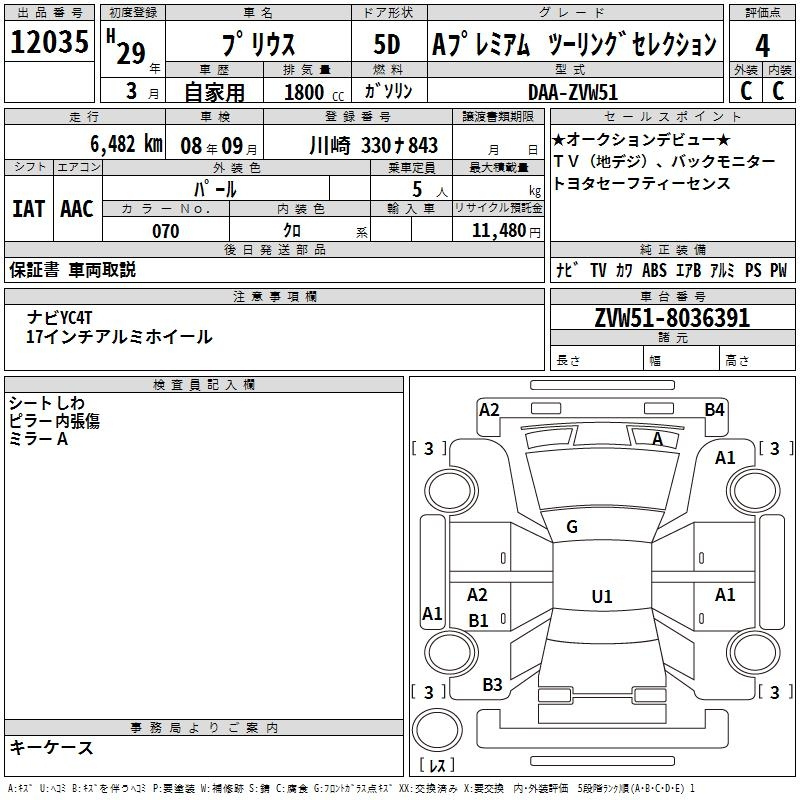Image resolution: width=800 pixels, height=800 pixels.
Task: Click the shift type IAT
Action: coord(29,209)
